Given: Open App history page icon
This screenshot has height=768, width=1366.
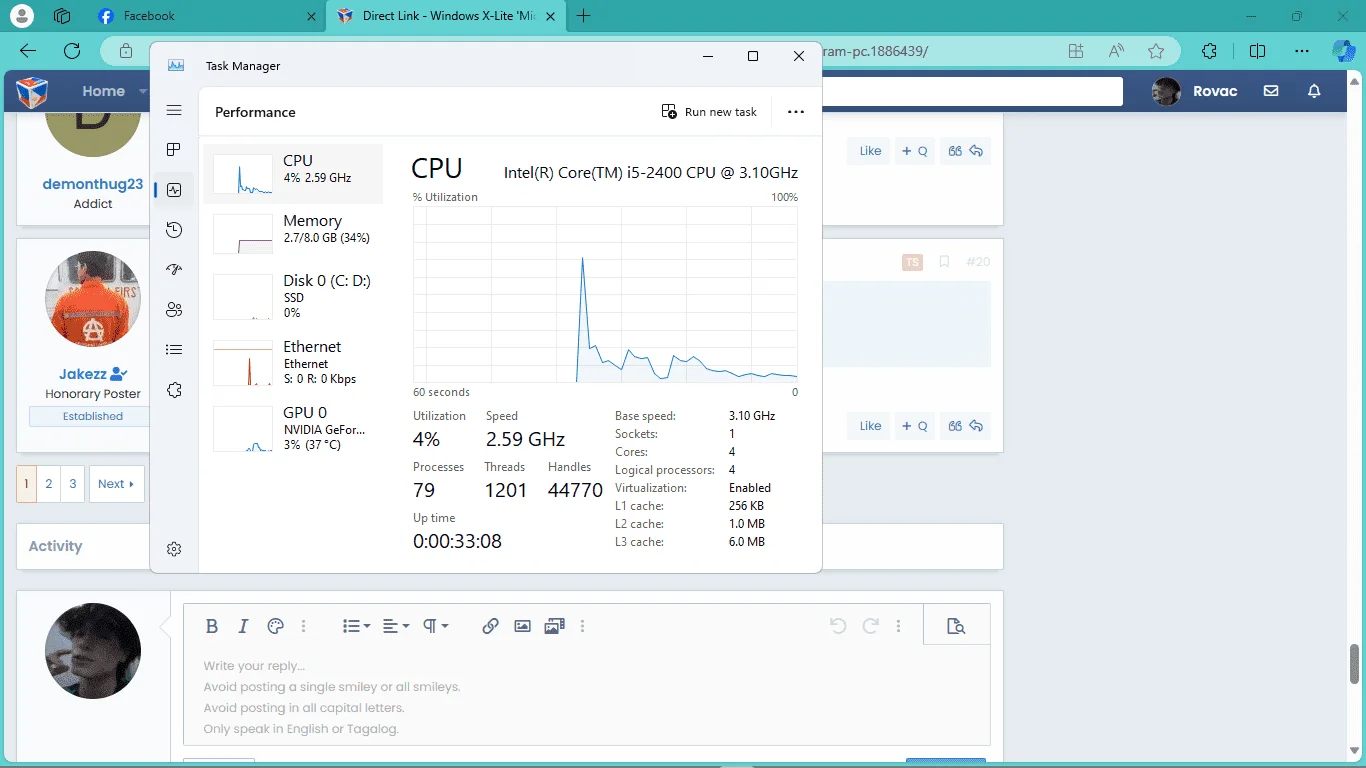Looking at the screenshot, I should (x=174, y=230).
